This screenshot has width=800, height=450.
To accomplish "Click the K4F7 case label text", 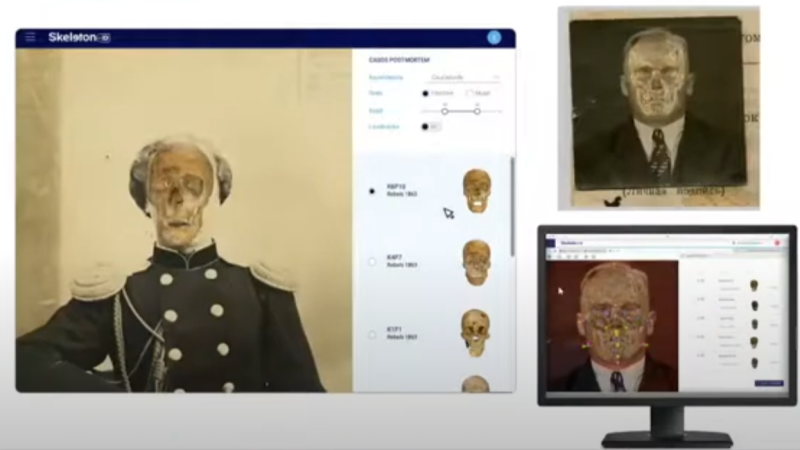I will coord(402,261).
